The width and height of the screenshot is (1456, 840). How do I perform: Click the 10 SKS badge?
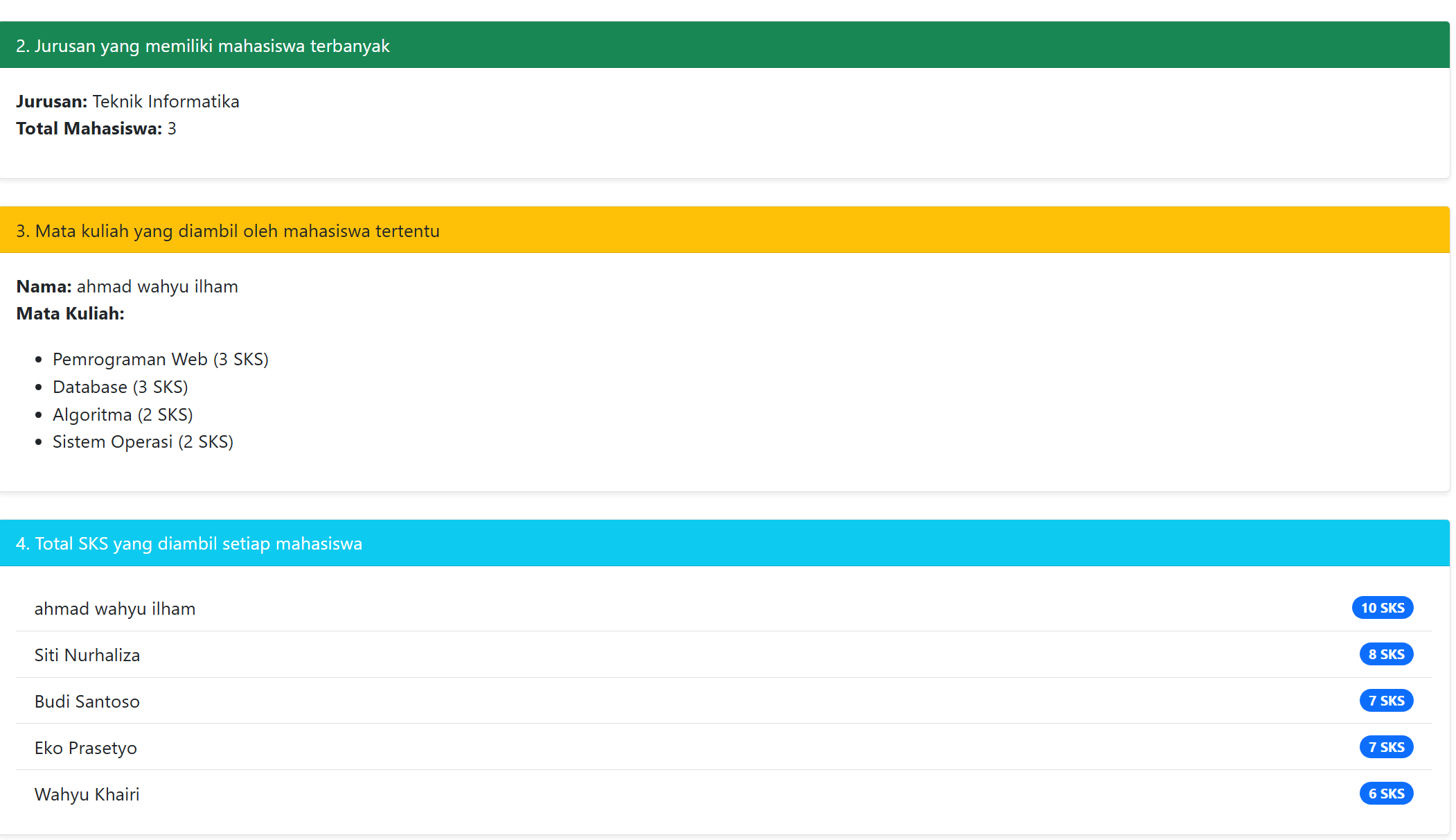coord(1382,608)
